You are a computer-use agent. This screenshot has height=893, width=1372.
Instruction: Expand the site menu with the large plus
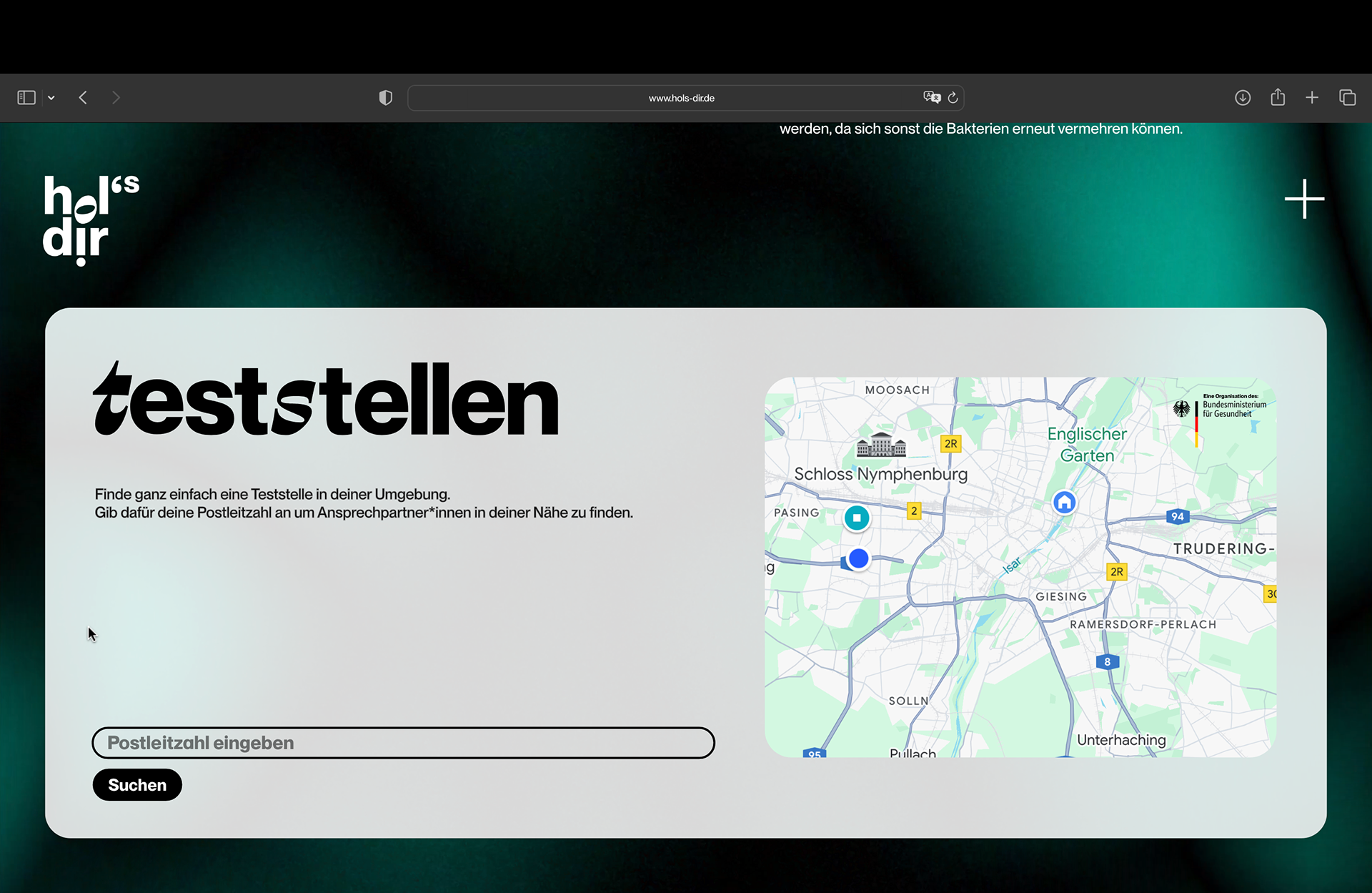[x=1304, y=199]
